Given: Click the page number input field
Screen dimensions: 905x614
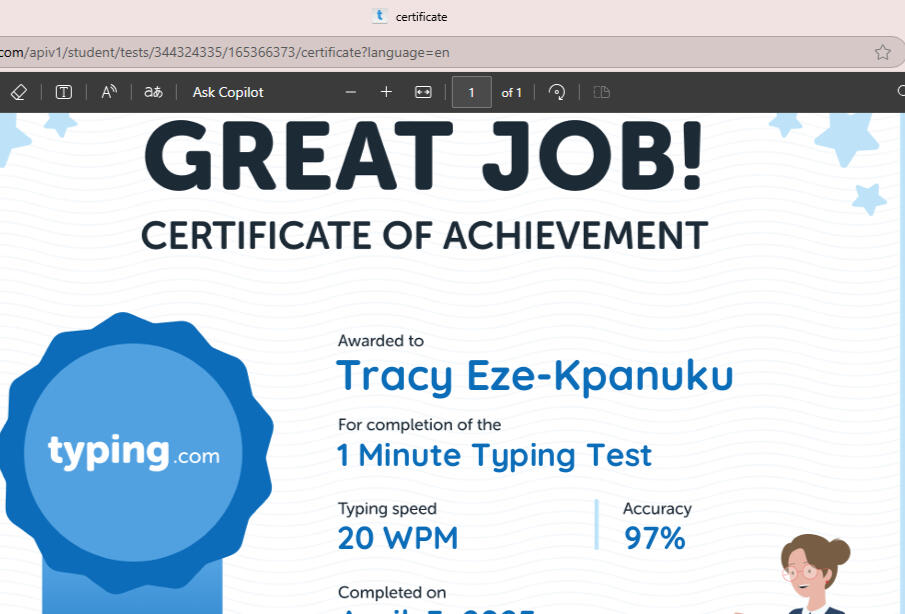Looking at the screenshot, I should pos(471,92).
